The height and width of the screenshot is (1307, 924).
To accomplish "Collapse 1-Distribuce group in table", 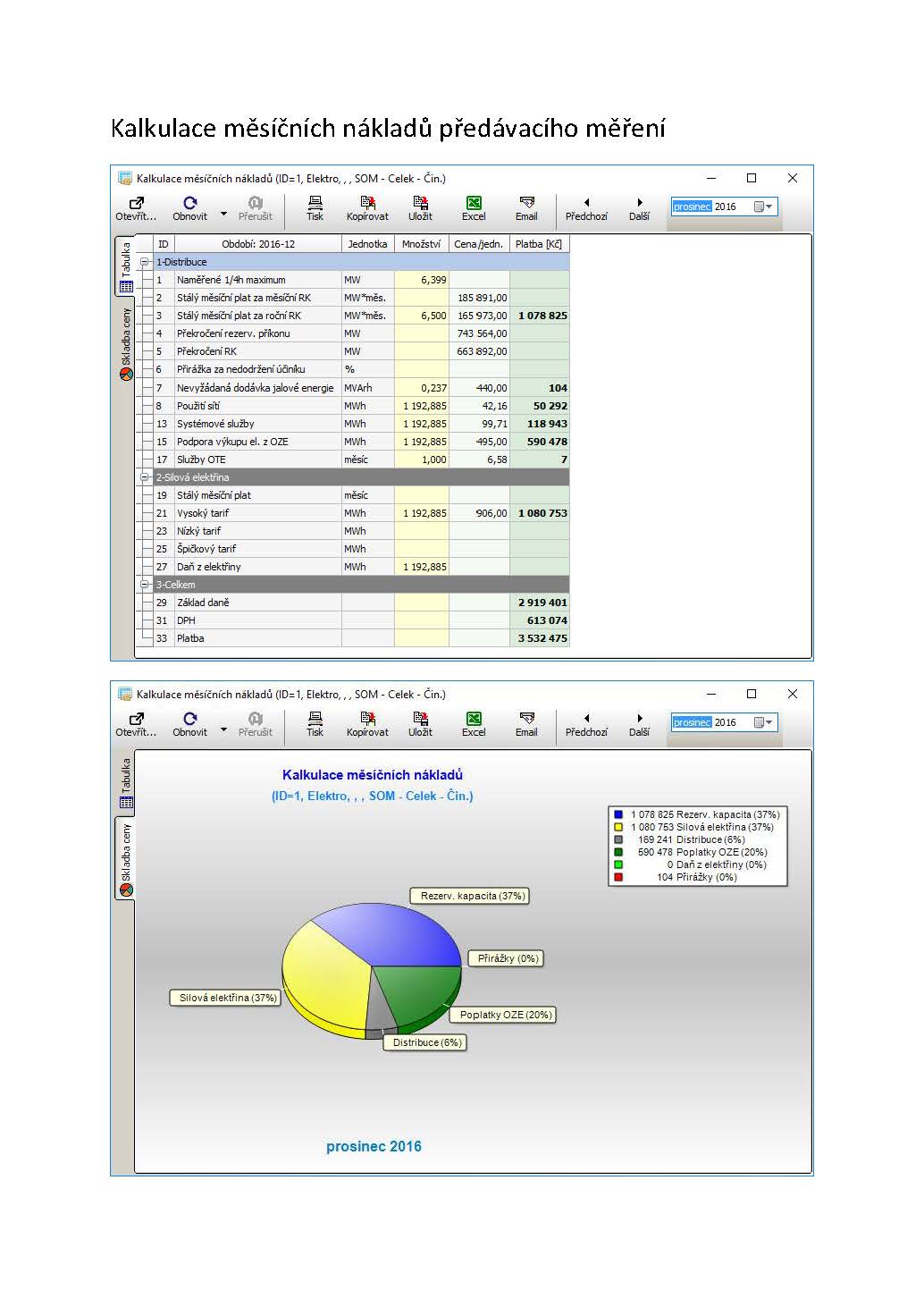I will tap(144, 262).
